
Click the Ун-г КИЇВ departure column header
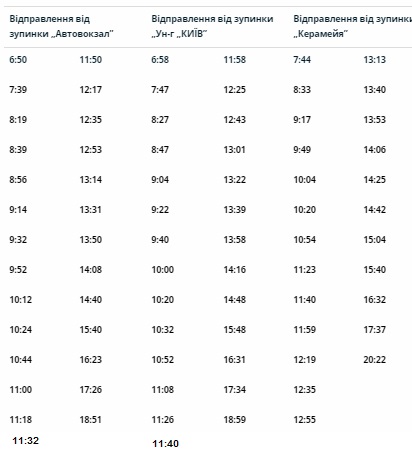tap(212, 26)
